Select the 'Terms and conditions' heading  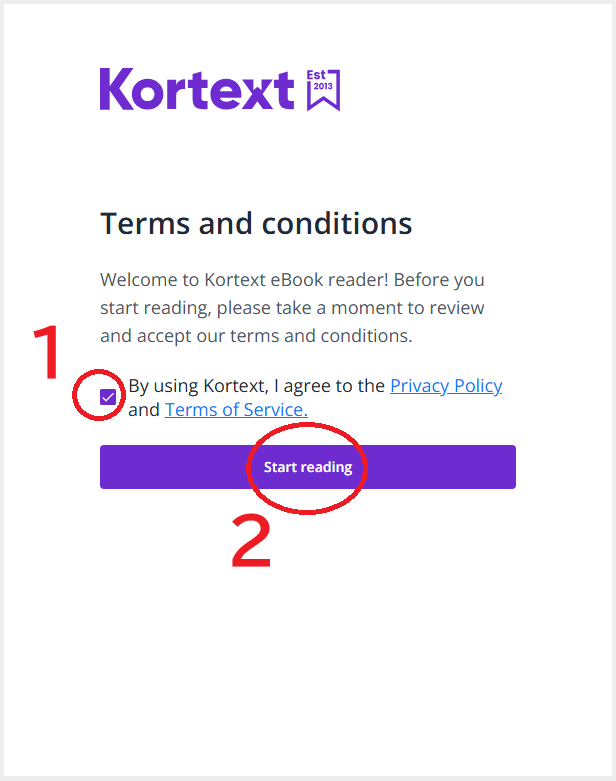pyautogui.click(x=256, y=224)
